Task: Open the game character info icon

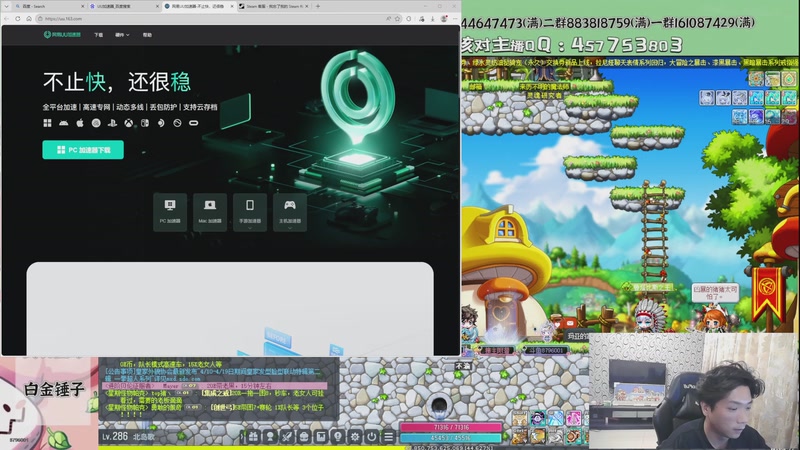Action: pos(270,437)
